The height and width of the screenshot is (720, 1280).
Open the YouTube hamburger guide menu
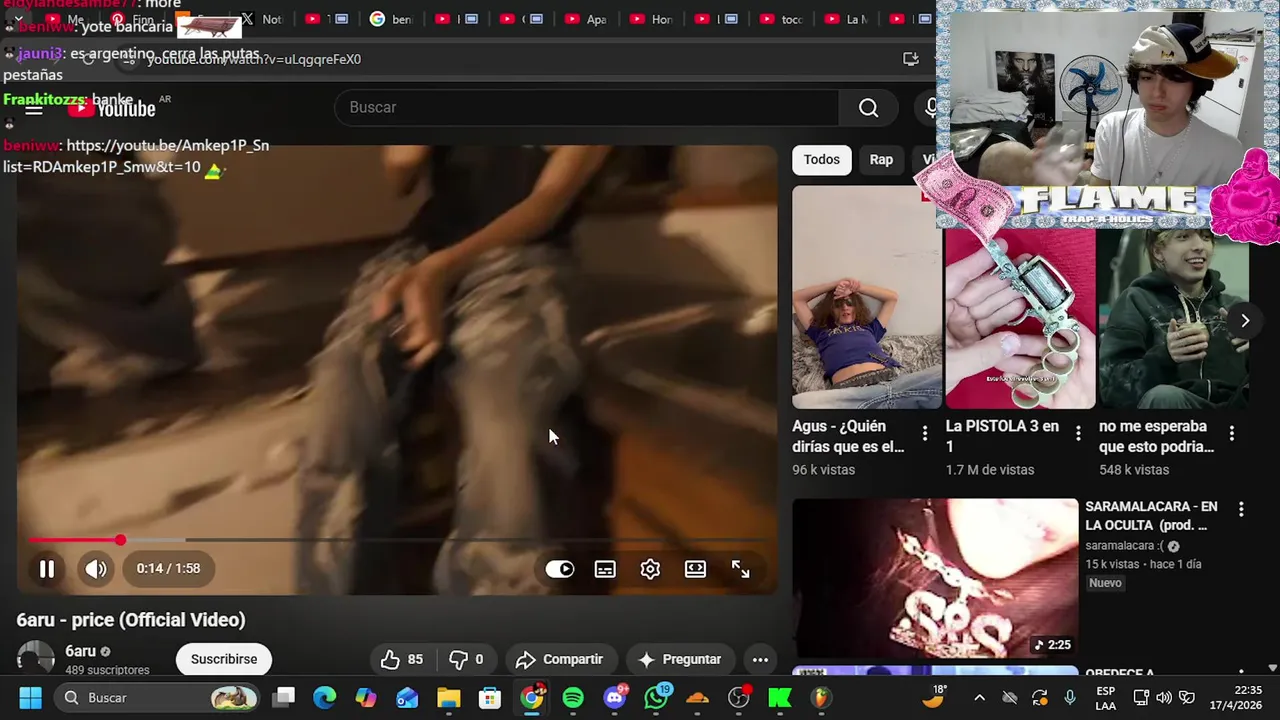[34, 109]
